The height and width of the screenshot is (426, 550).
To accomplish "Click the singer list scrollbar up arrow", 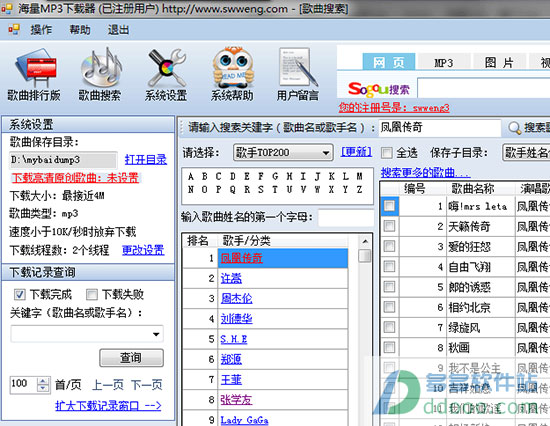I will click(x=365, y=241).
